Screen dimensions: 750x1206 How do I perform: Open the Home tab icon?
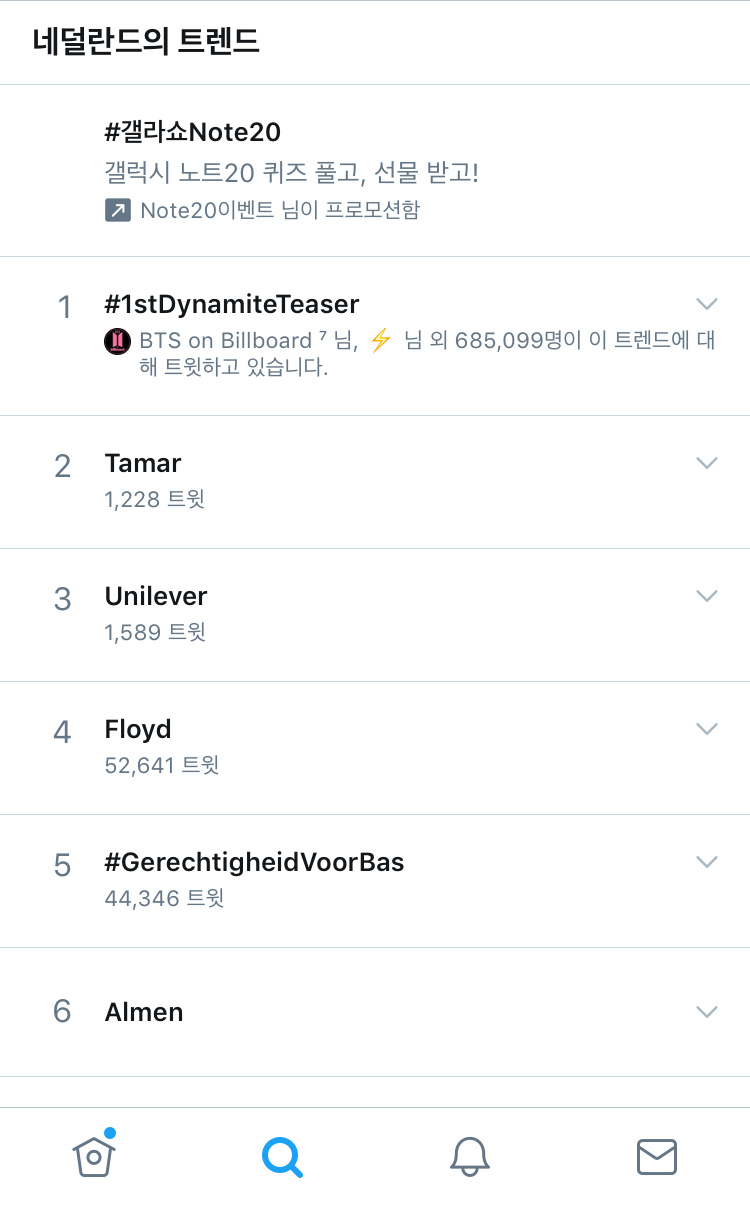click(x=93, y=1156)
